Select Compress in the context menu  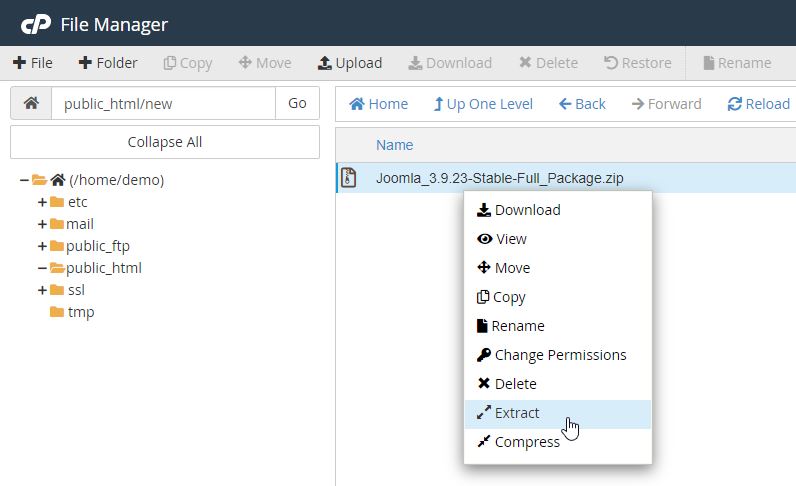click(x=527, y=442)
